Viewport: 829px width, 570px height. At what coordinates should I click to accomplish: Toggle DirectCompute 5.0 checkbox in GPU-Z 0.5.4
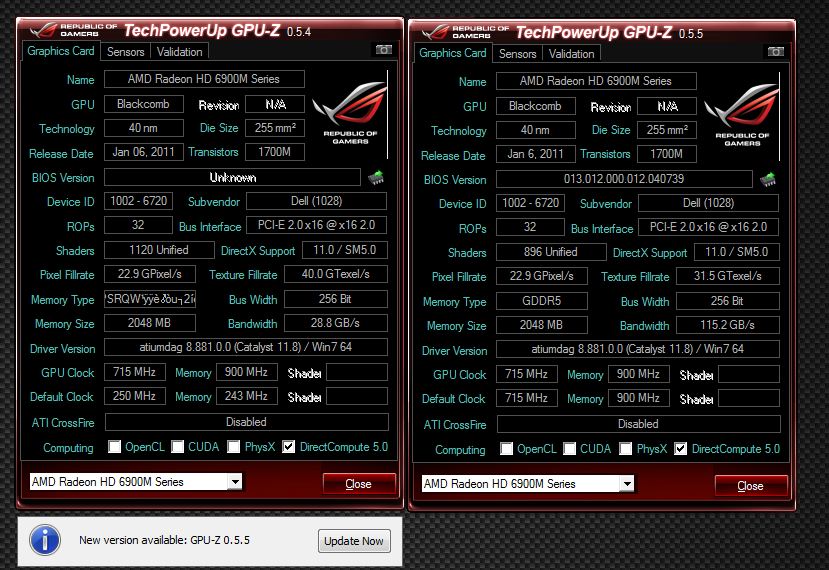(288, 447)
